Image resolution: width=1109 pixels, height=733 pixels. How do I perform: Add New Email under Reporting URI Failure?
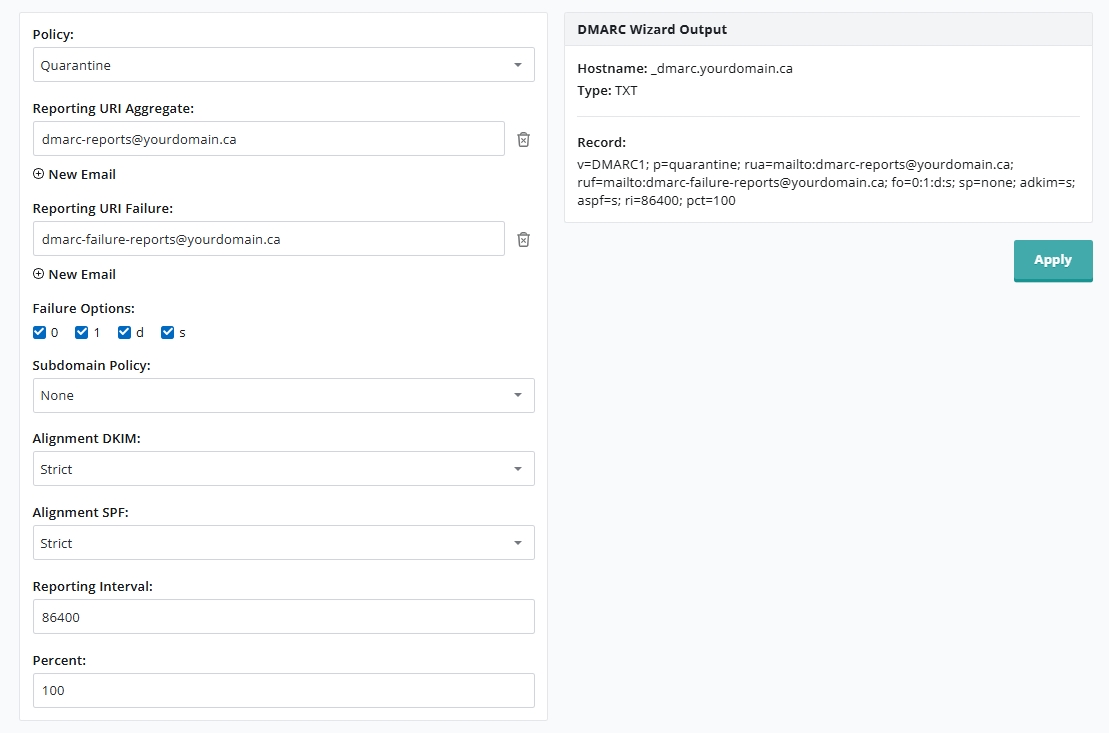pos(75,274)
